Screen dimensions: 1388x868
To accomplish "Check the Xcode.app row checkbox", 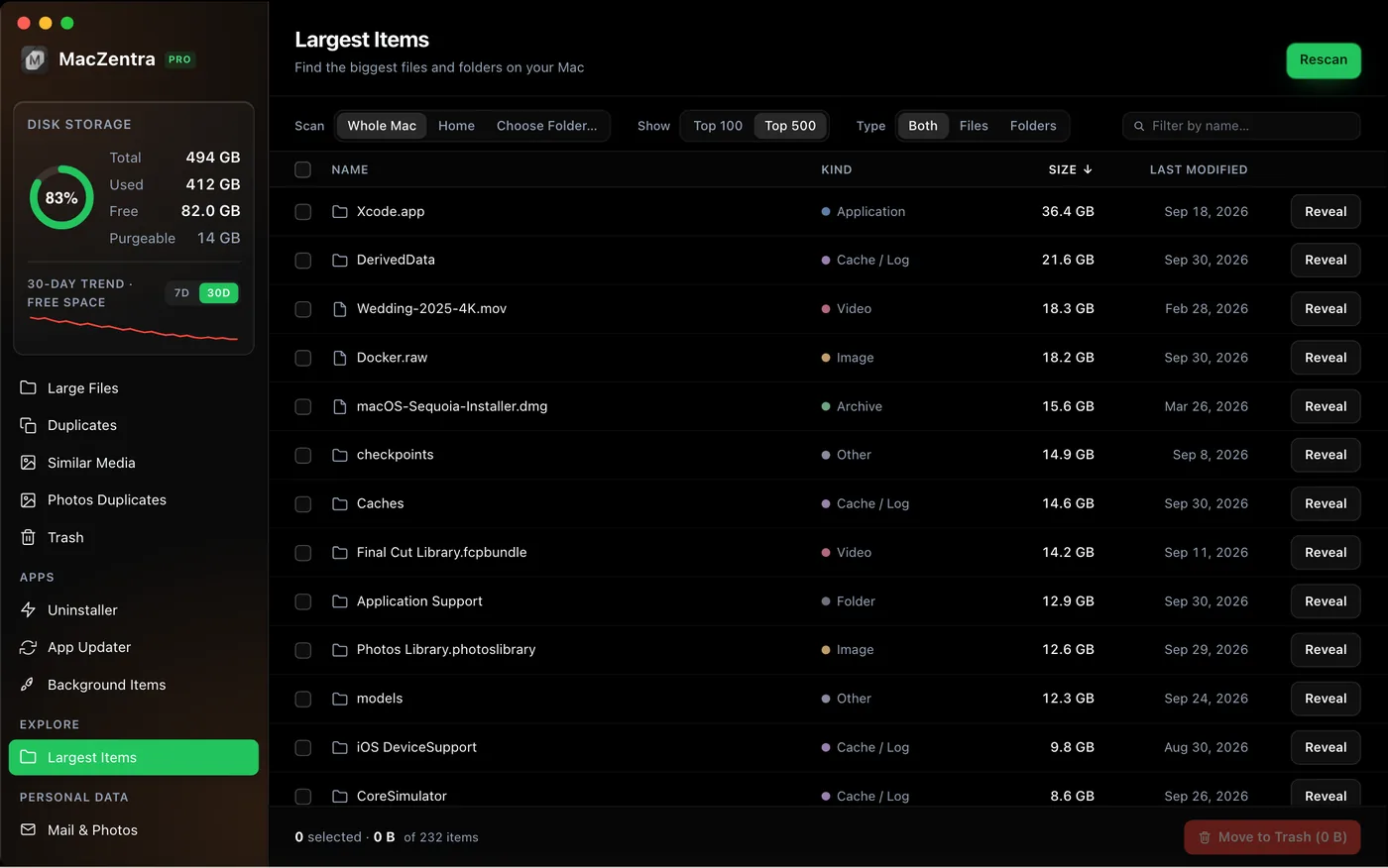I will pyautogui.click(x=303, y=212).
